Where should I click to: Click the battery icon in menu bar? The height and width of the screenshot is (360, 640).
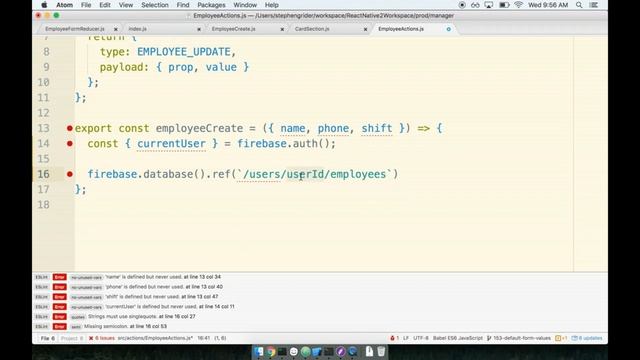(504, 5)
